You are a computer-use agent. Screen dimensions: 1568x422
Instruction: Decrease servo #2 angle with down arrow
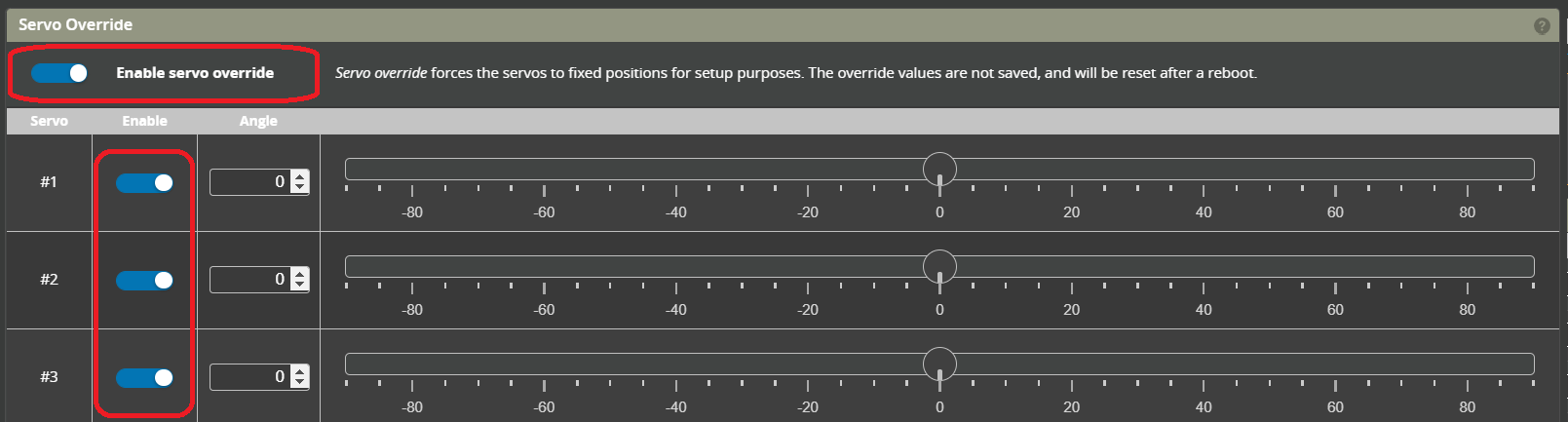coord(300,285)
